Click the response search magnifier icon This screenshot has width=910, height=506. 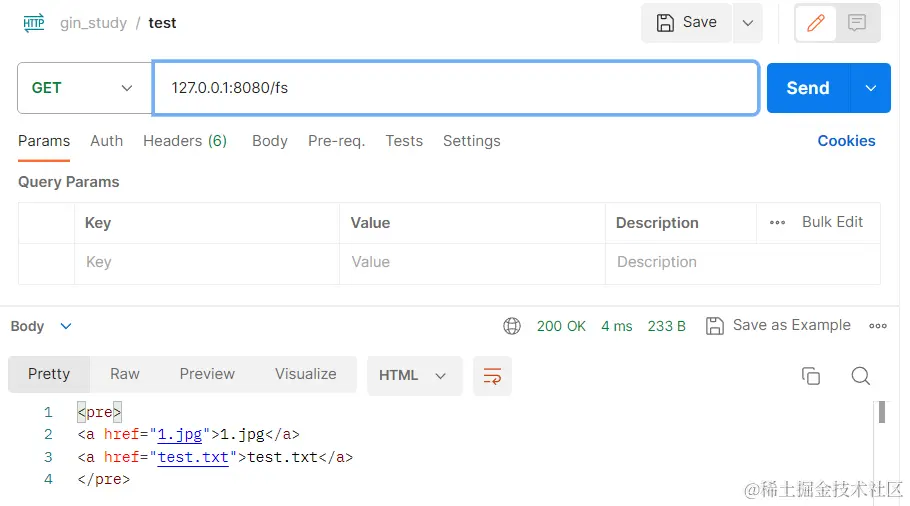click(x=860, y=376)
